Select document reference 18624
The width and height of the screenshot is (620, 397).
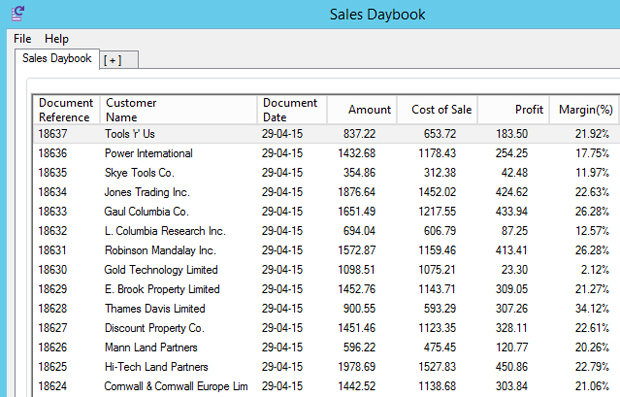tap(53, 386)
